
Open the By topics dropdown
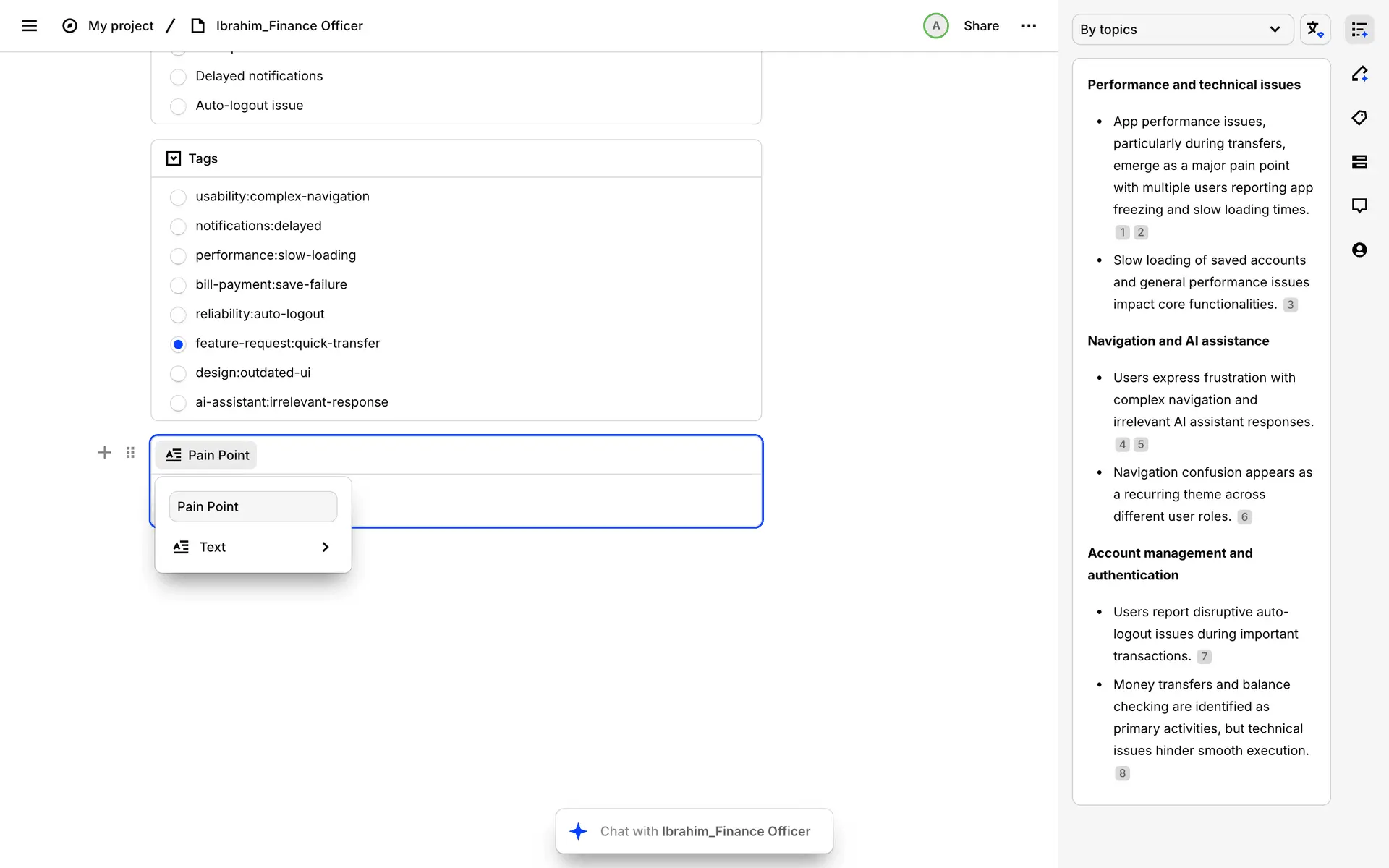(x=1181, y=30)
